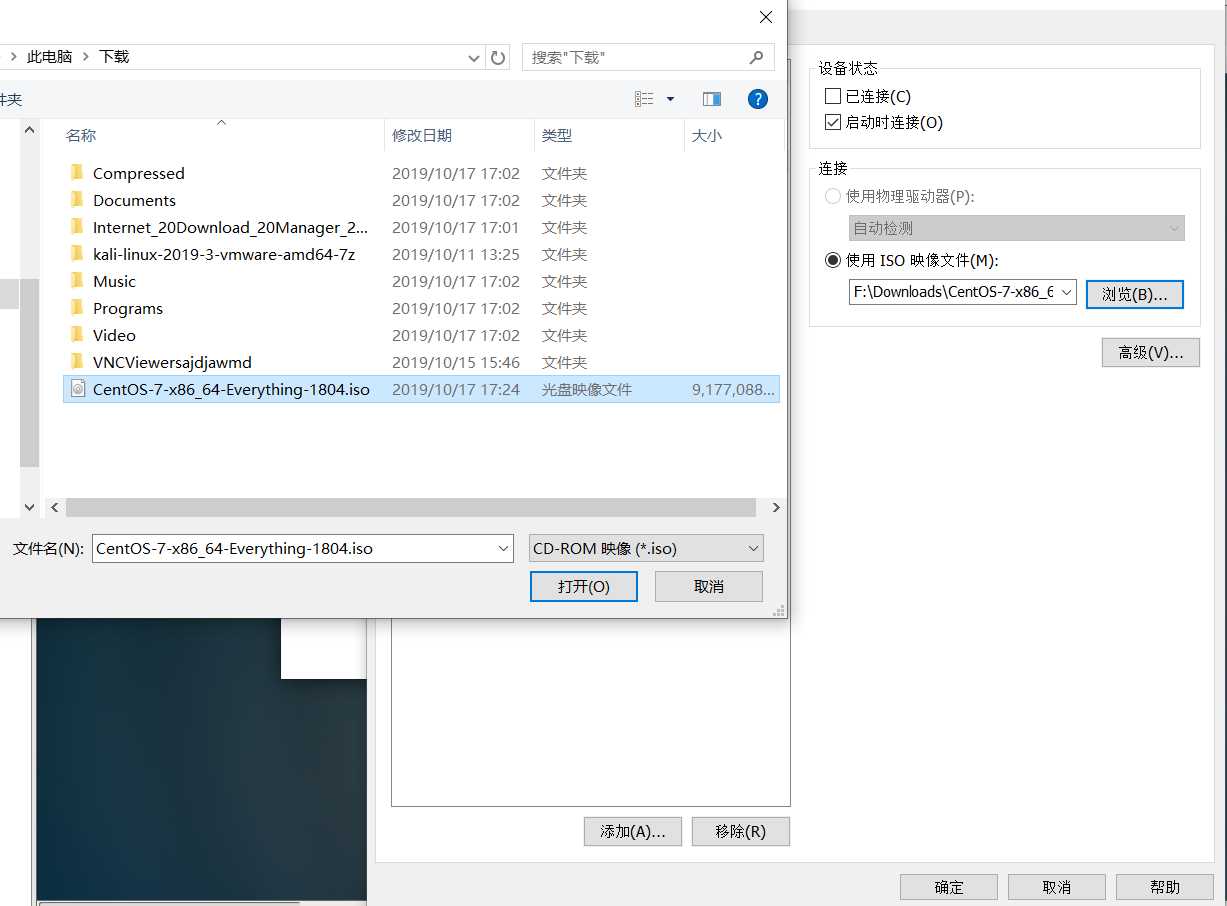Viewport: 1227px width, 906px height.
Task: Click the Internet_20Download_20Manager folder icon
Action: [77, 227]
